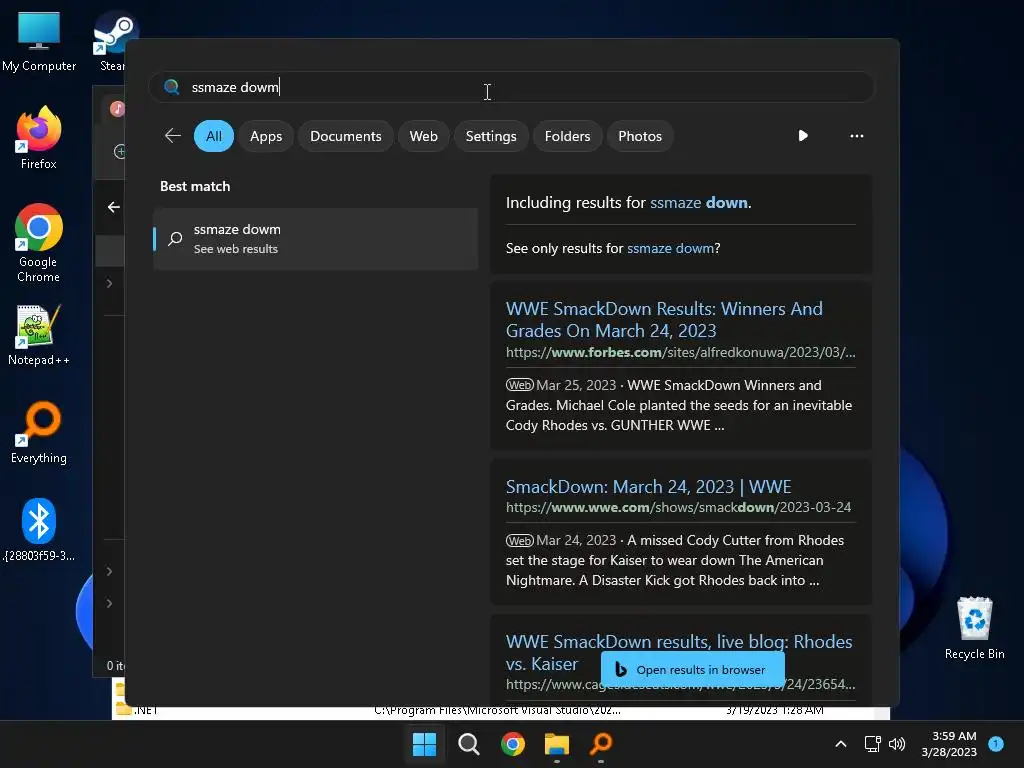Open 'ssmaze dowm' best match web result
The width and height of the screenshot is (1024, 768).
tap(315, 238)
